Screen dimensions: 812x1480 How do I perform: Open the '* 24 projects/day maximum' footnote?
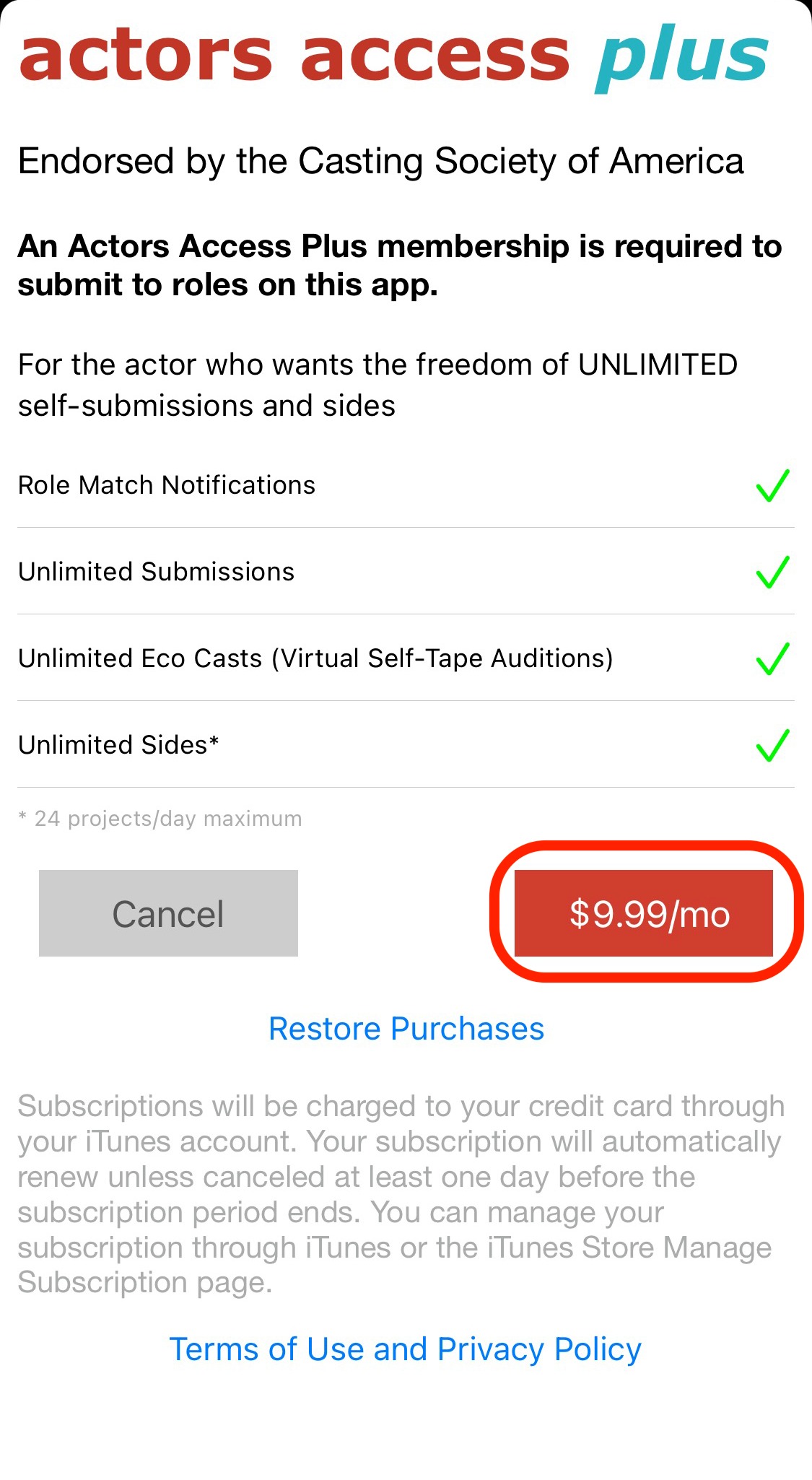[160, 818]
